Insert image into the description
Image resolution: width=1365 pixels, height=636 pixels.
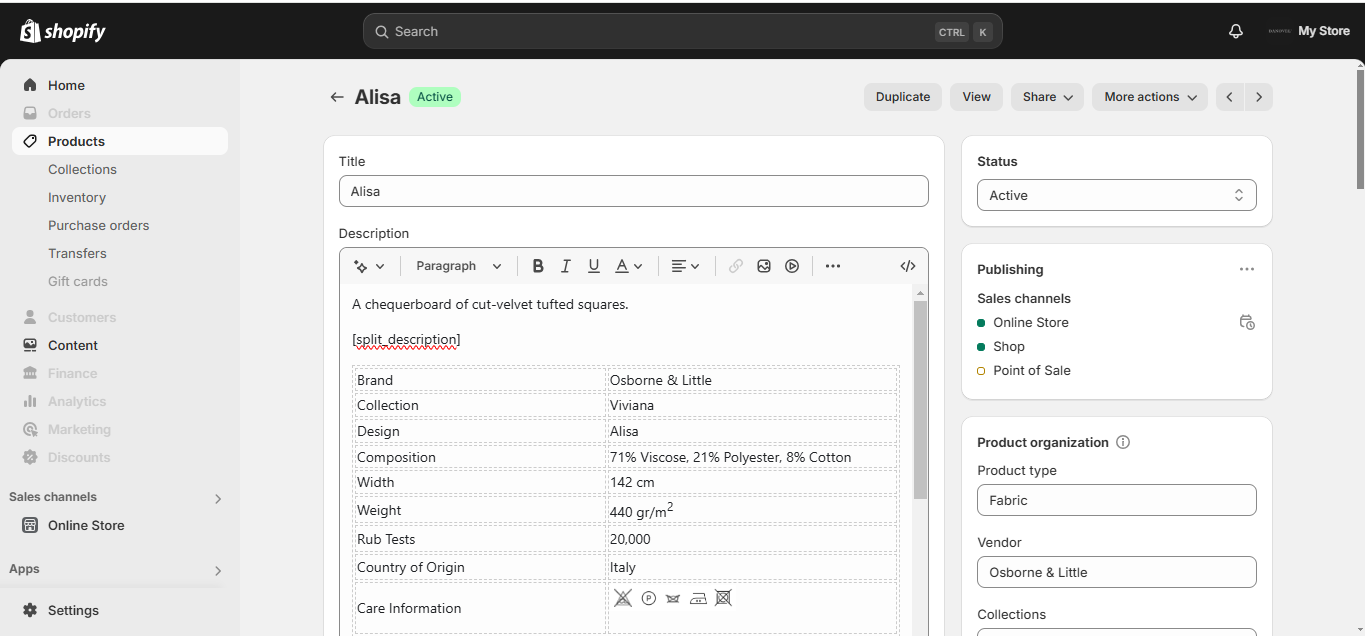pyautogui.click(x=764, y=266)
